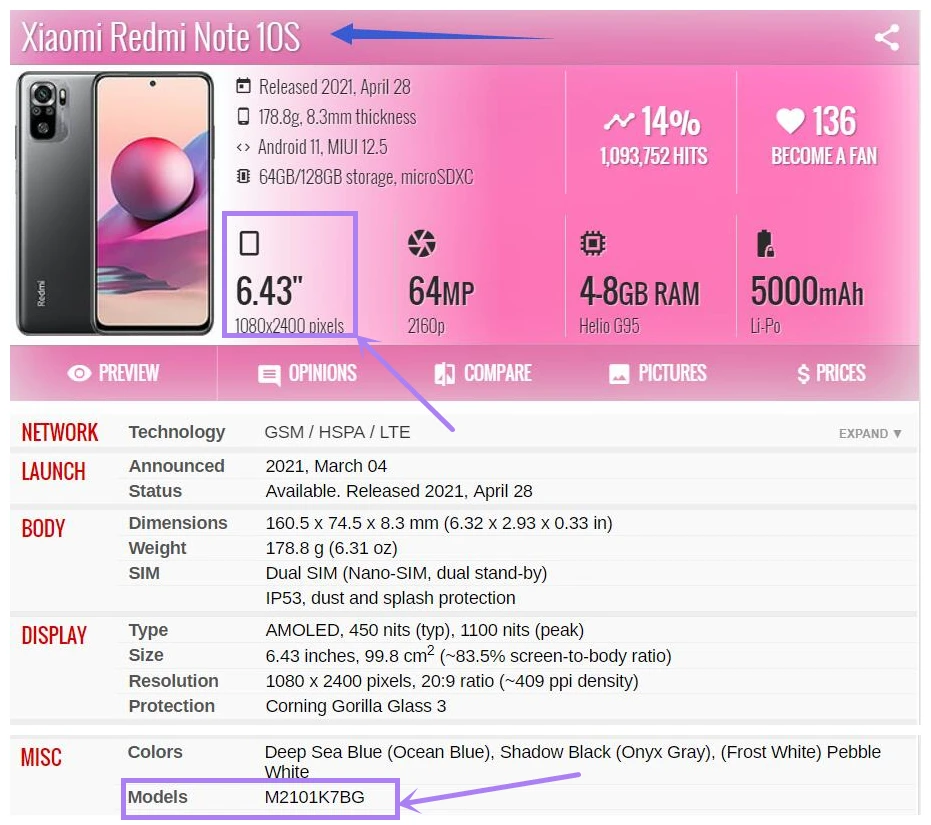Click the Display category heading

click(x=54, y=636)
